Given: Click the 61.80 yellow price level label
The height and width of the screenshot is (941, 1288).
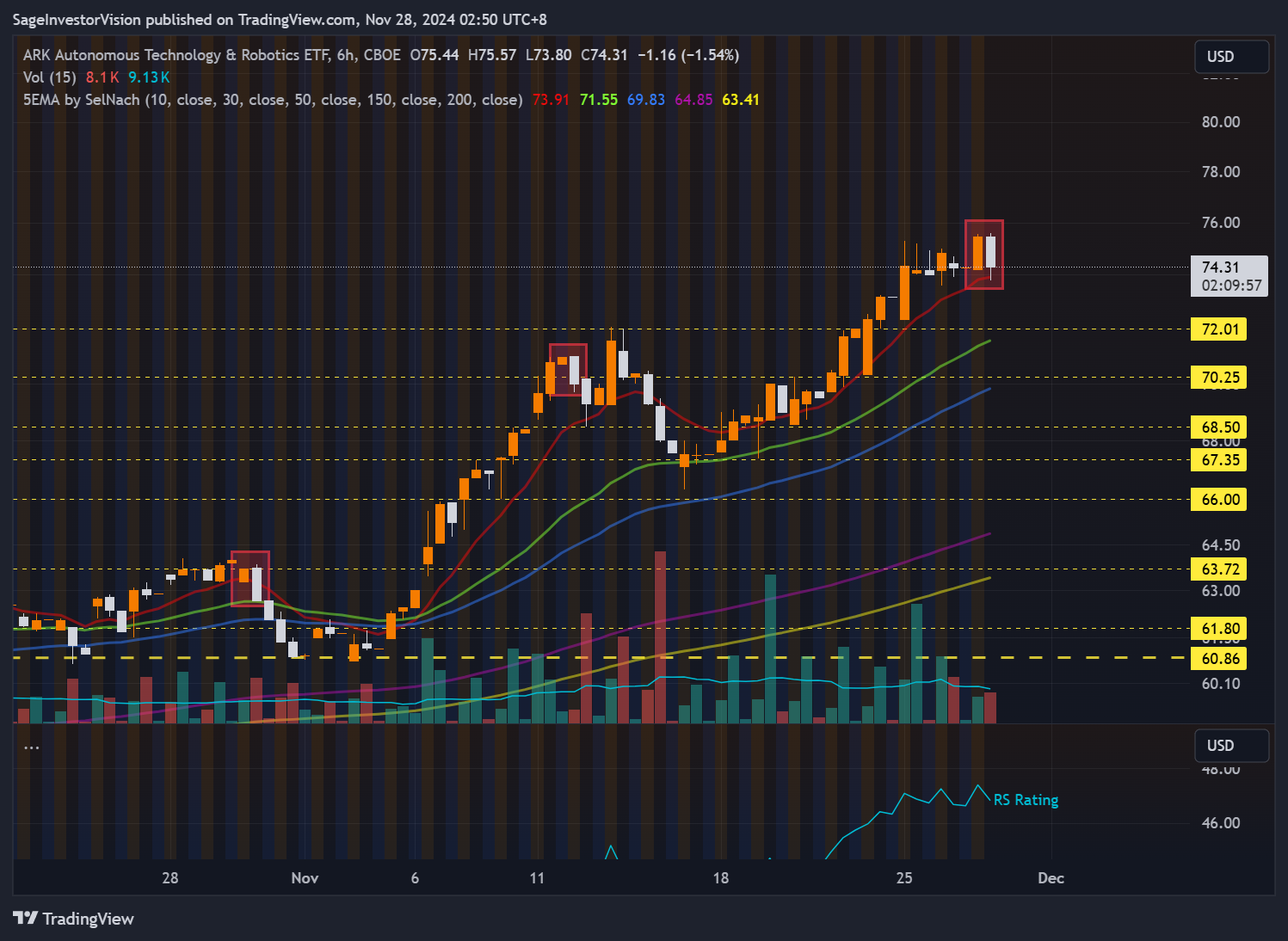Looking at the screenshot, I should [x=1219, y=629].
